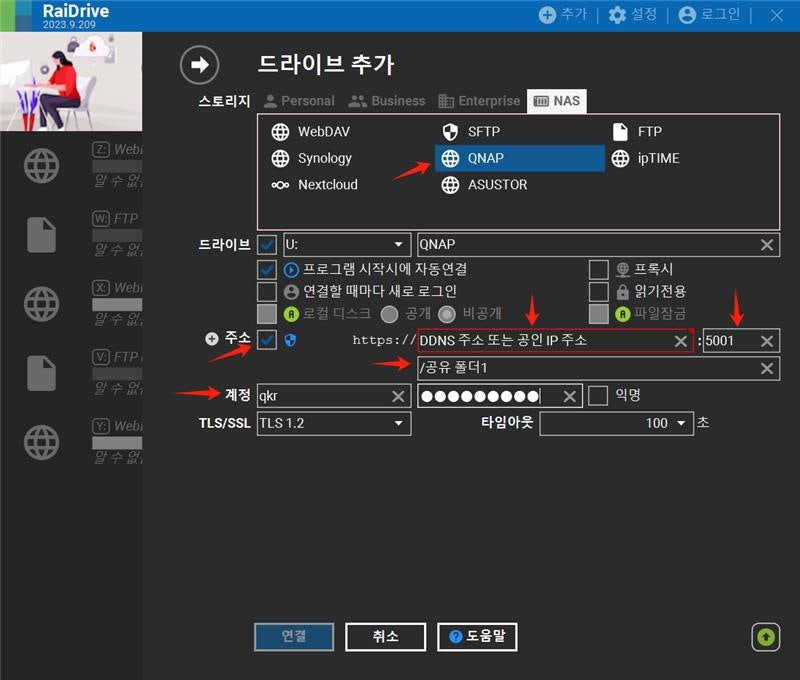Select Z: WebDAV drive in sidebar
This screenshot has width=800, height=680.
coord(71,165)
